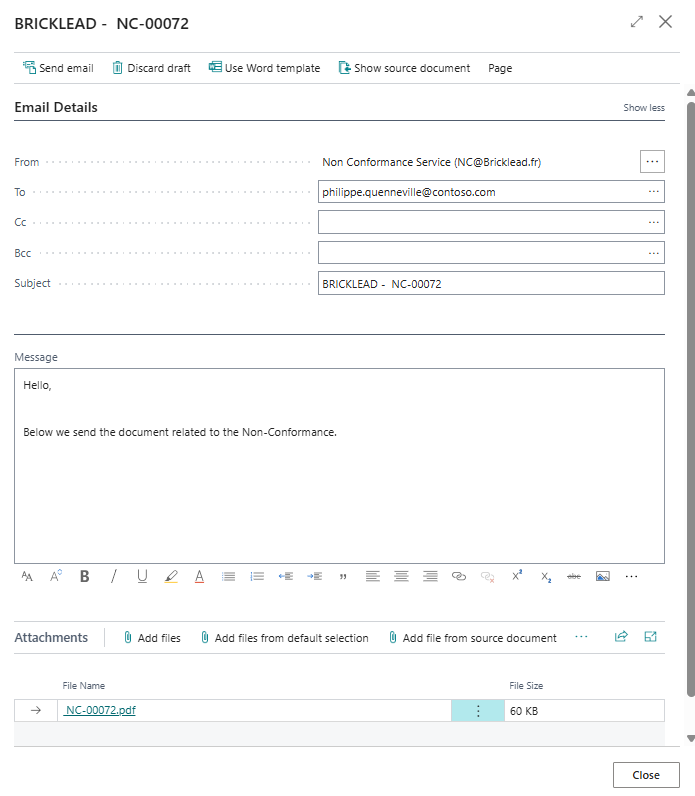Apply superscript formatting
Screen dimensions: 695x796
point(517,576)
